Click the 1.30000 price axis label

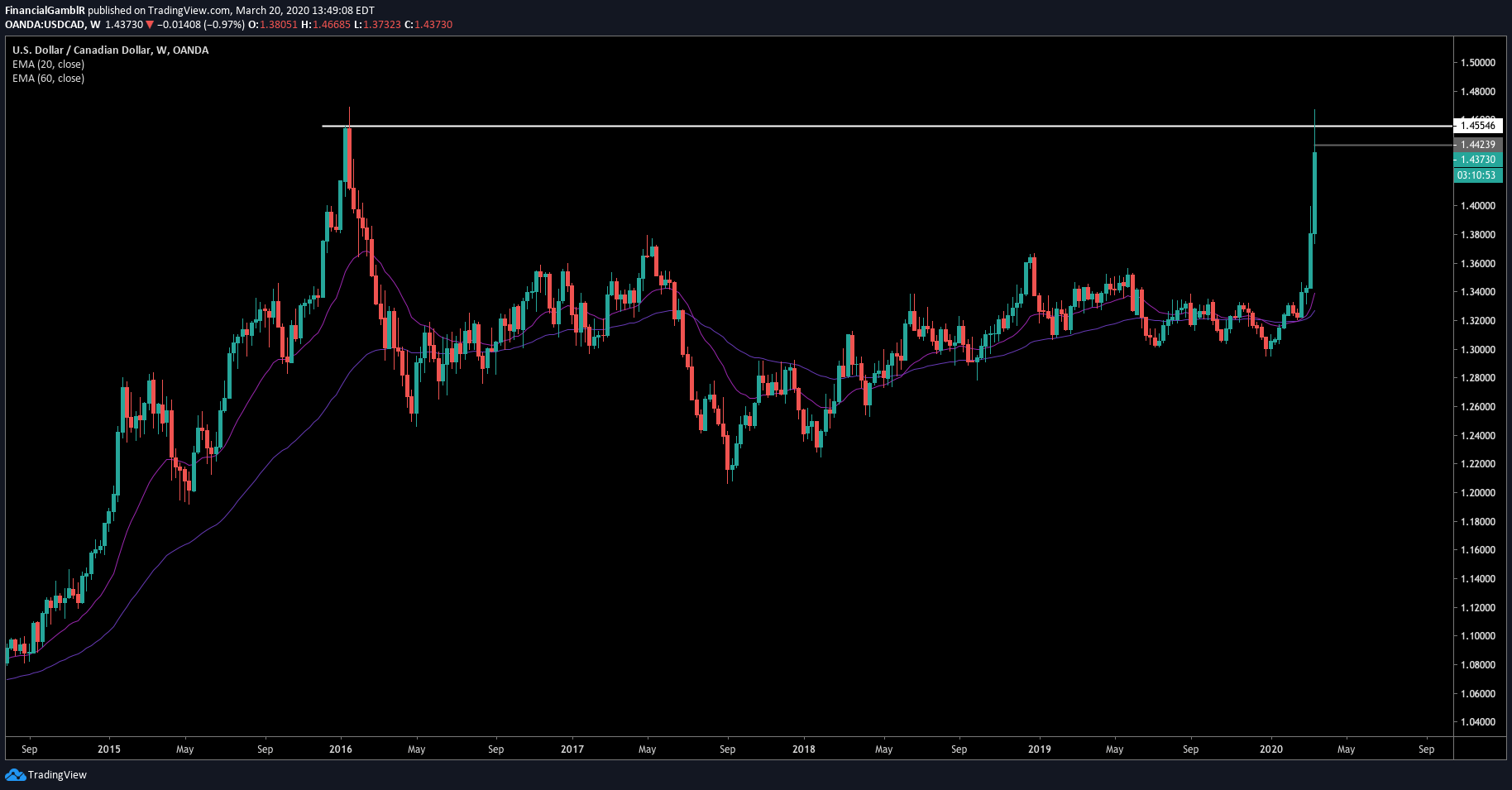pyautogui.click(x=1478, y=350)
